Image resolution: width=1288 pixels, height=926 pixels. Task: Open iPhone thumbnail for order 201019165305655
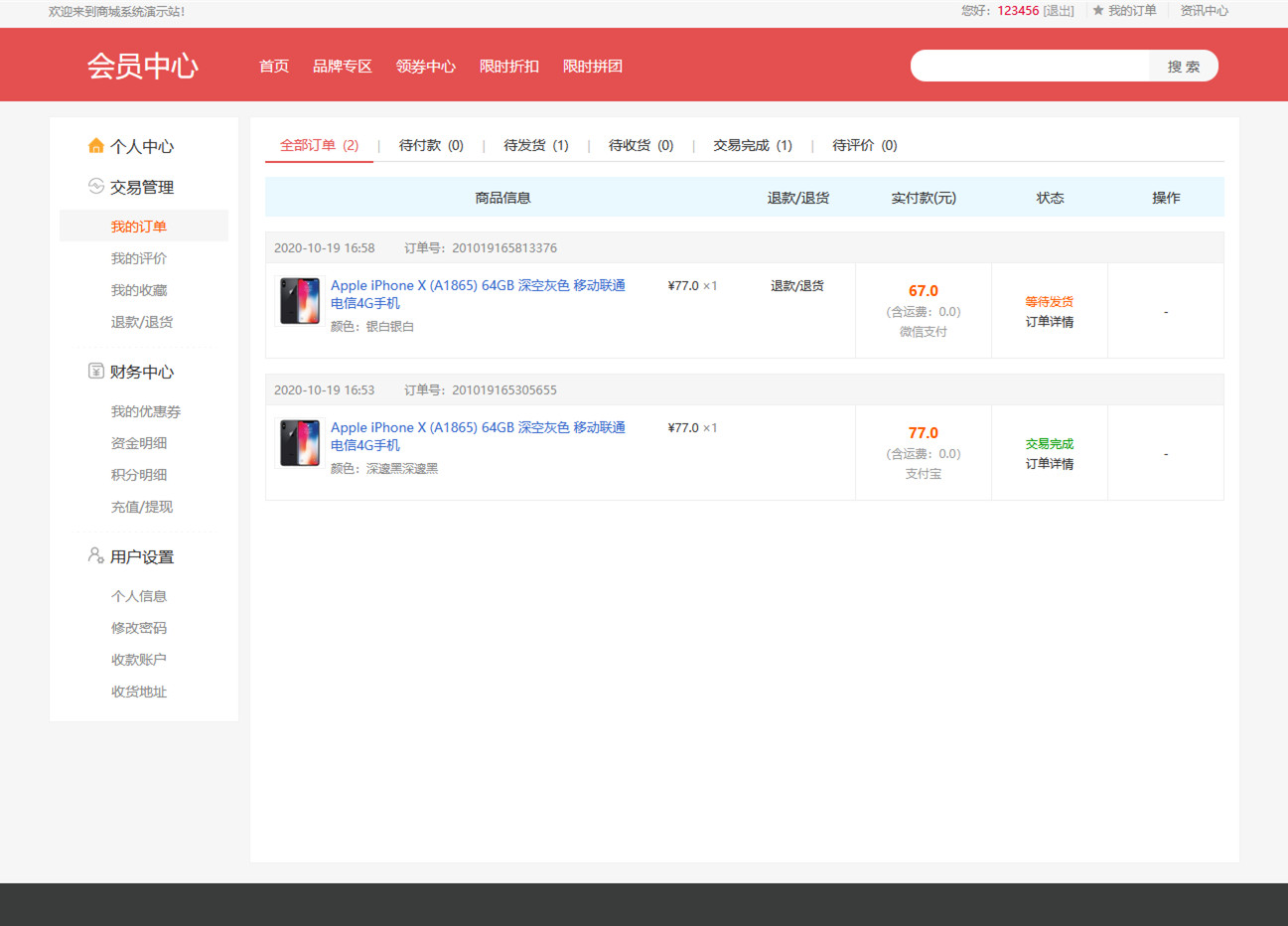[300, 443]
